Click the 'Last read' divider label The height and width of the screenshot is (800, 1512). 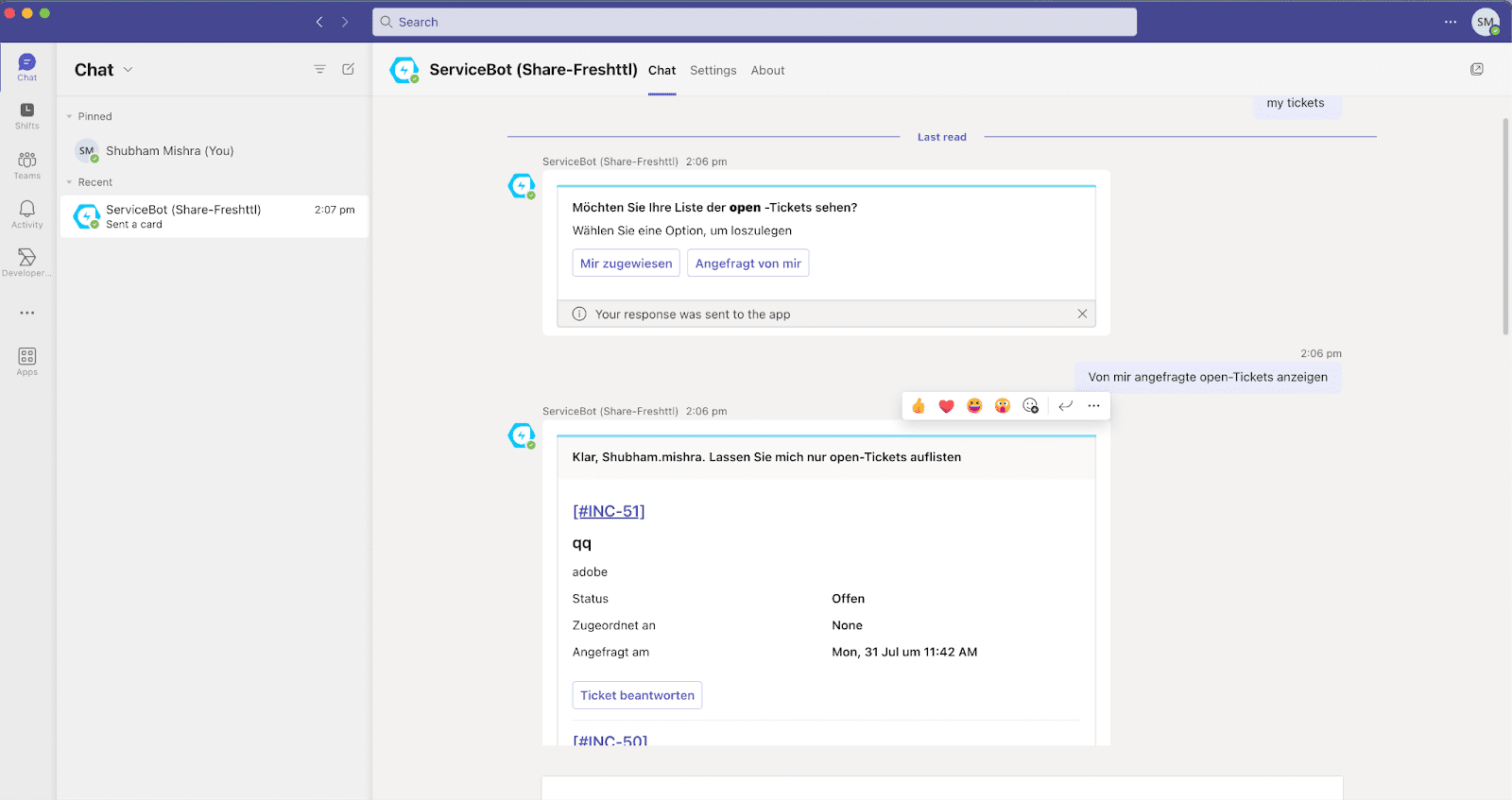click(x=942, y=137)
